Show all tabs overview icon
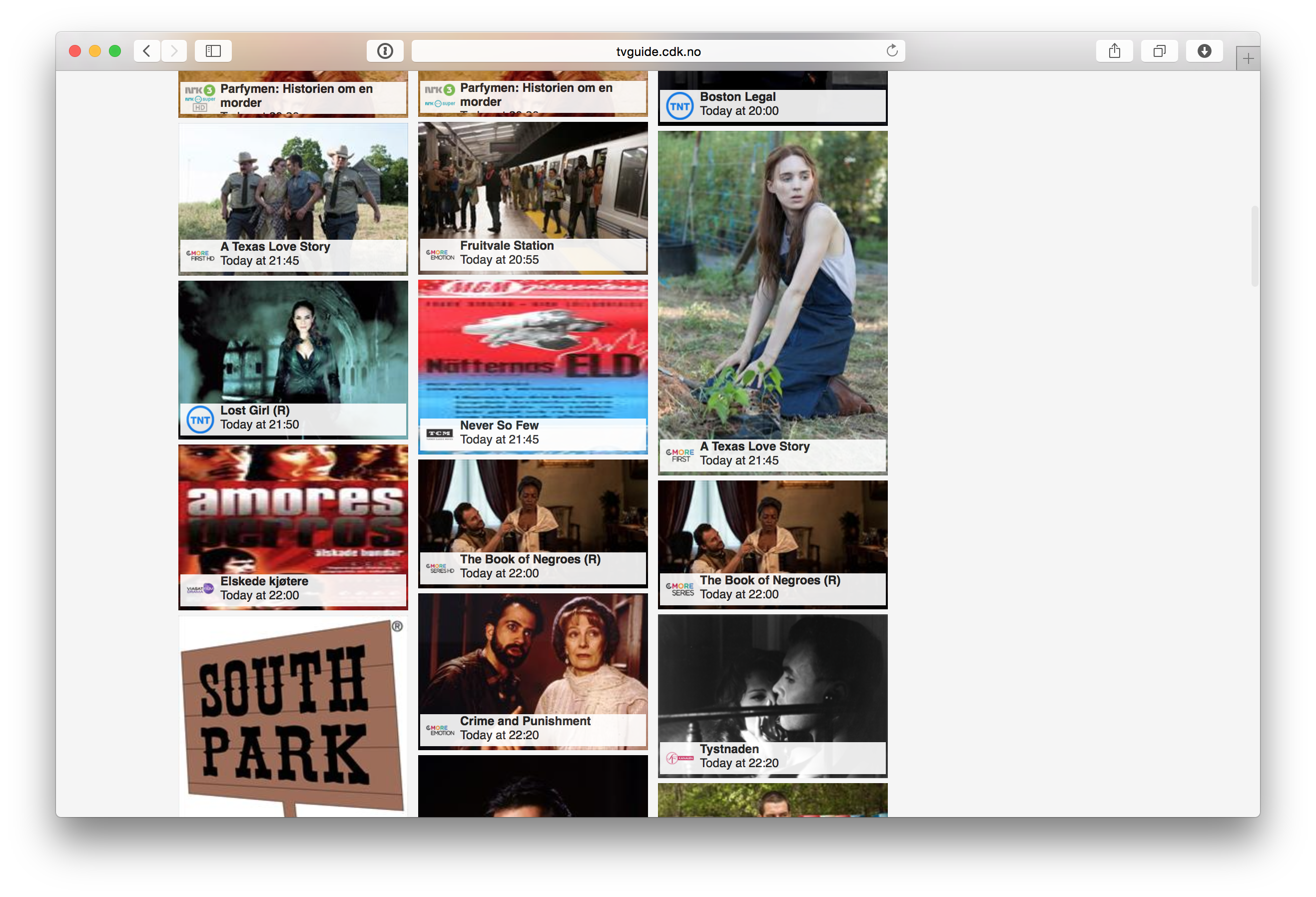 coord(1159,51)
